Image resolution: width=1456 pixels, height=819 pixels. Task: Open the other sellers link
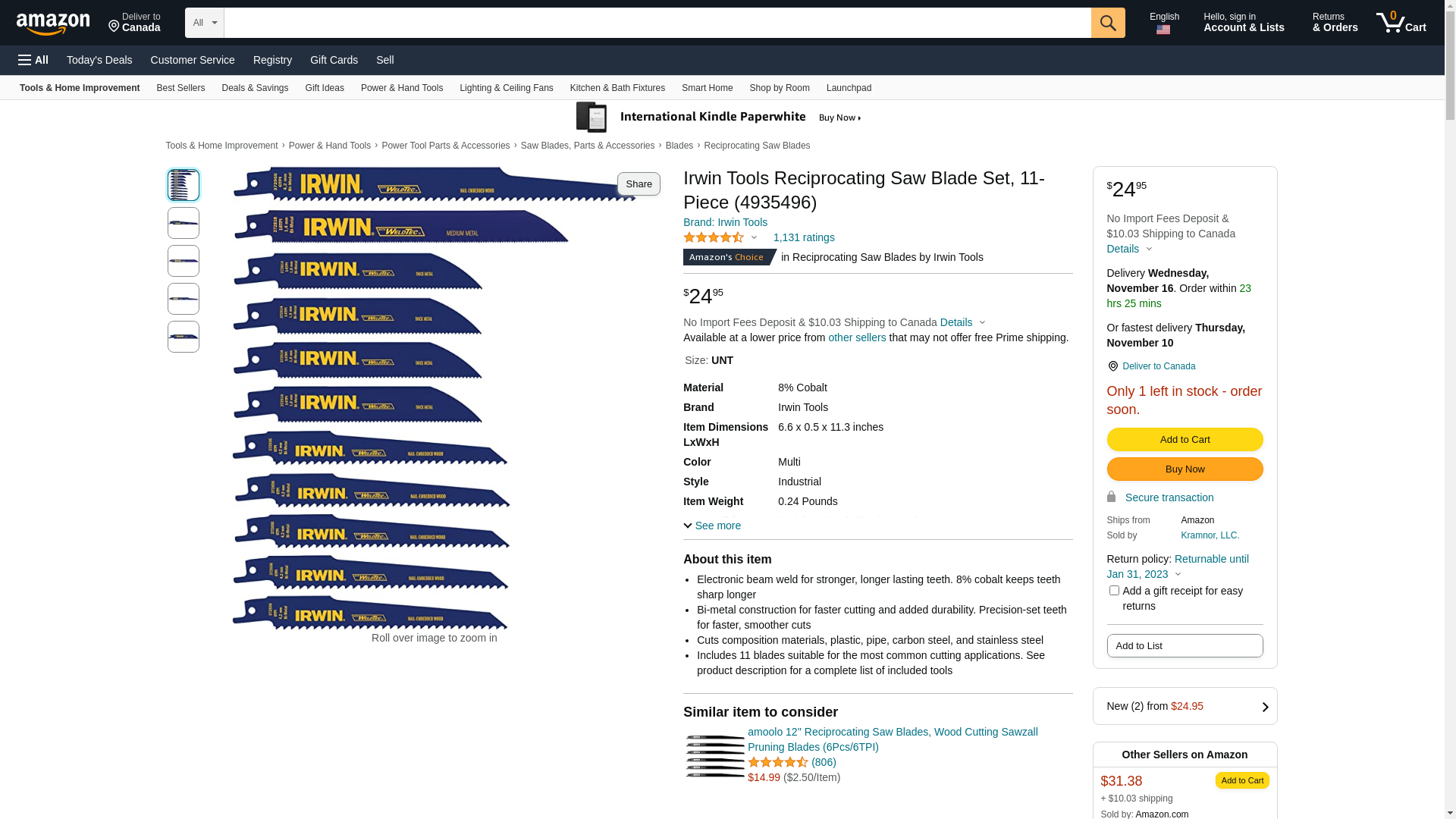click(x=857, y=337)
